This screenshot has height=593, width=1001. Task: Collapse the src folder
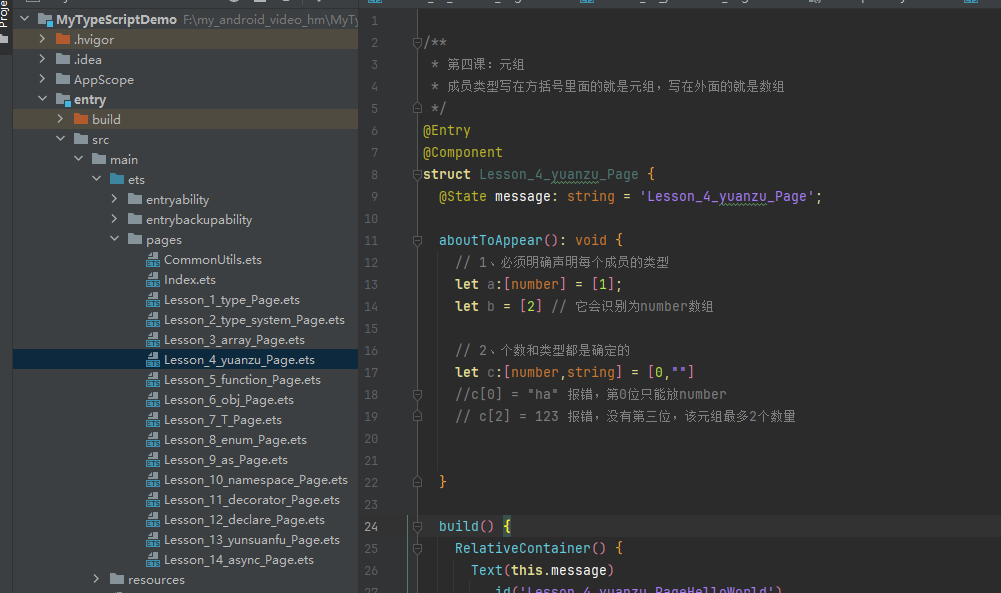tap(60, 139)
